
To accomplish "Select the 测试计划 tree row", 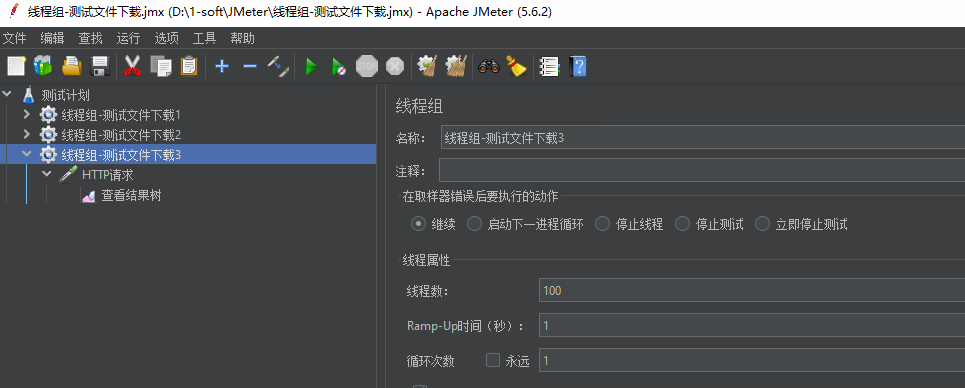I will (66, 95).
